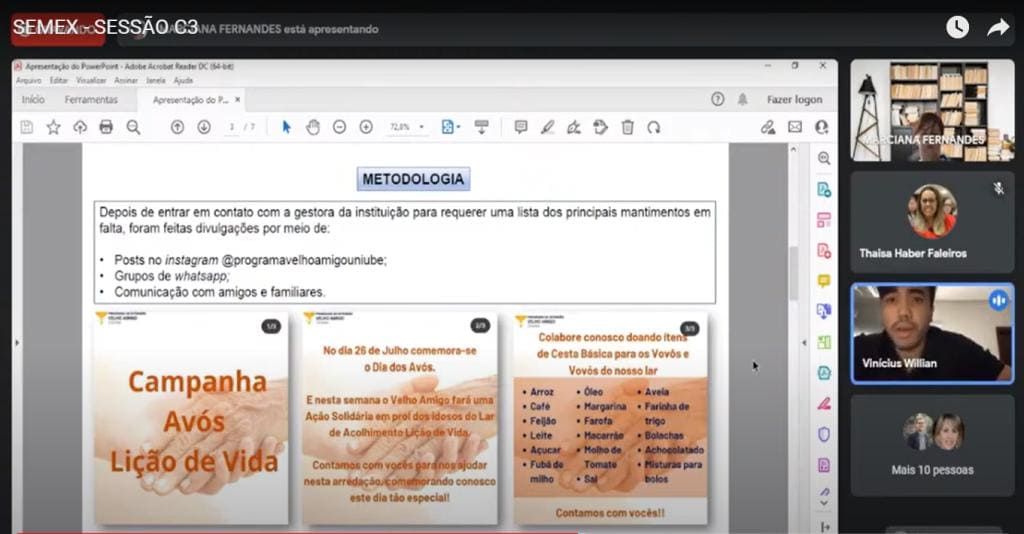Open the page fit options dropdown
Screen dimensions: 1024x534
[x=451, y=127]
